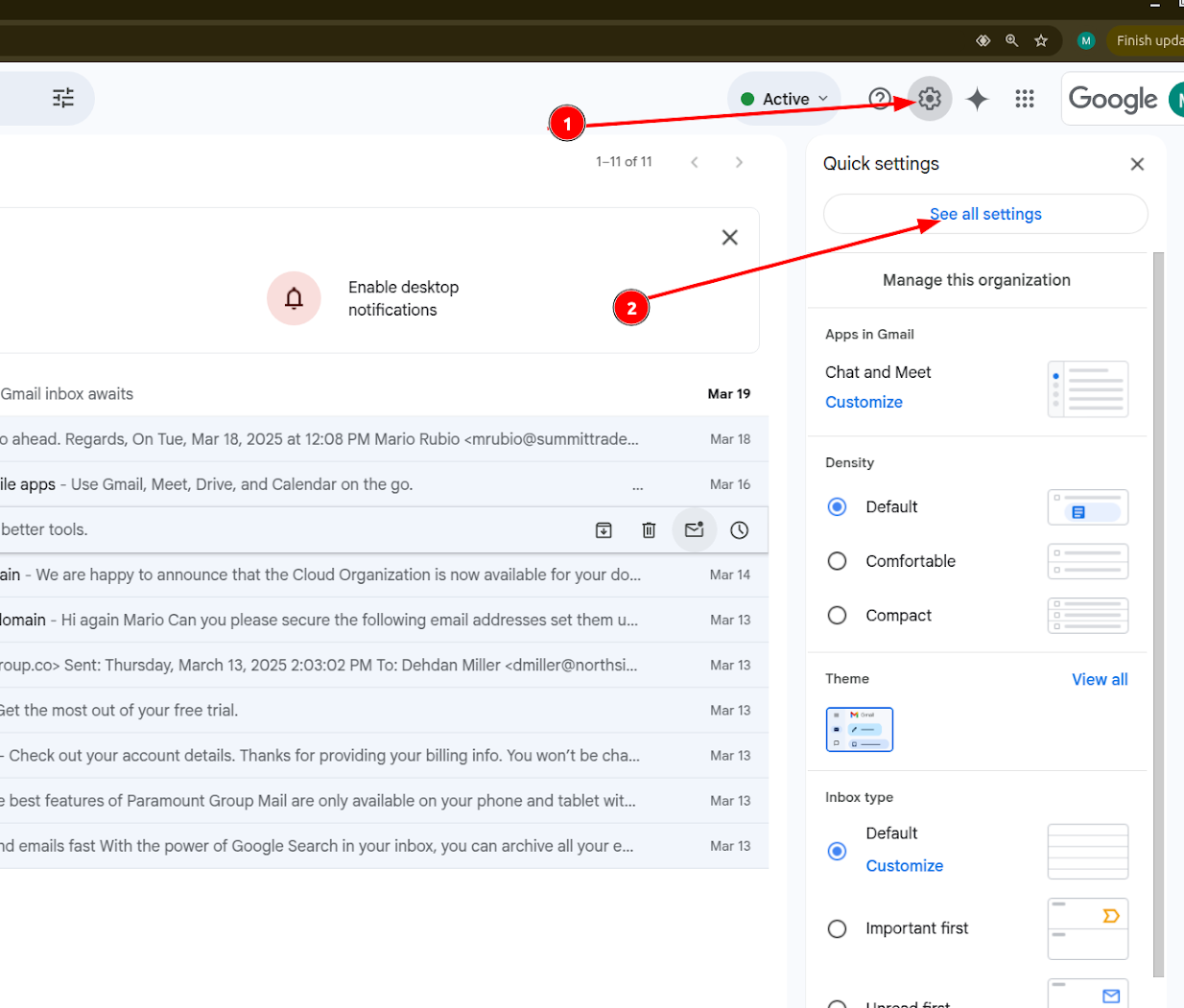
Task: Select Important first inbox type
Action: pyautogui.click(x=837, y=928)
